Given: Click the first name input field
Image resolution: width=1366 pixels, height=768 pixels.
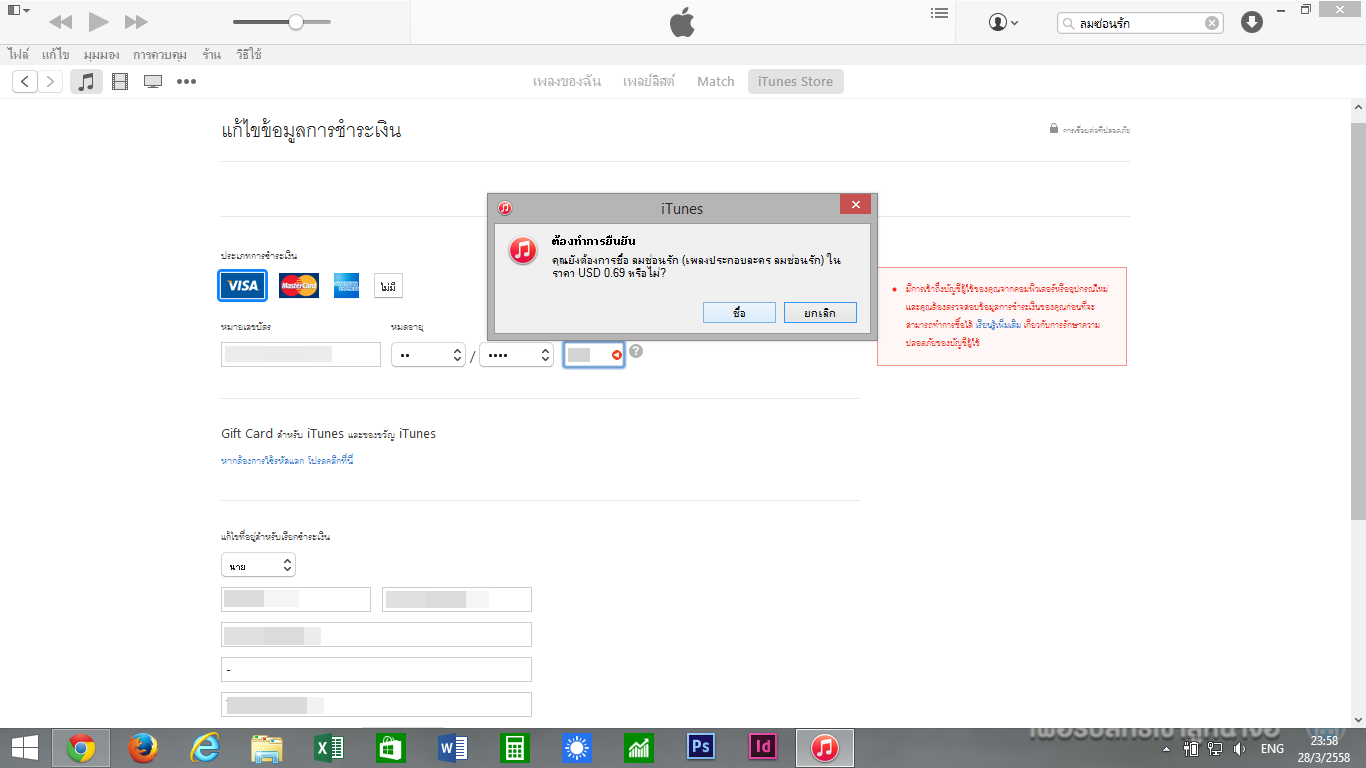Looking at the screenshot, I should [296, 599].
